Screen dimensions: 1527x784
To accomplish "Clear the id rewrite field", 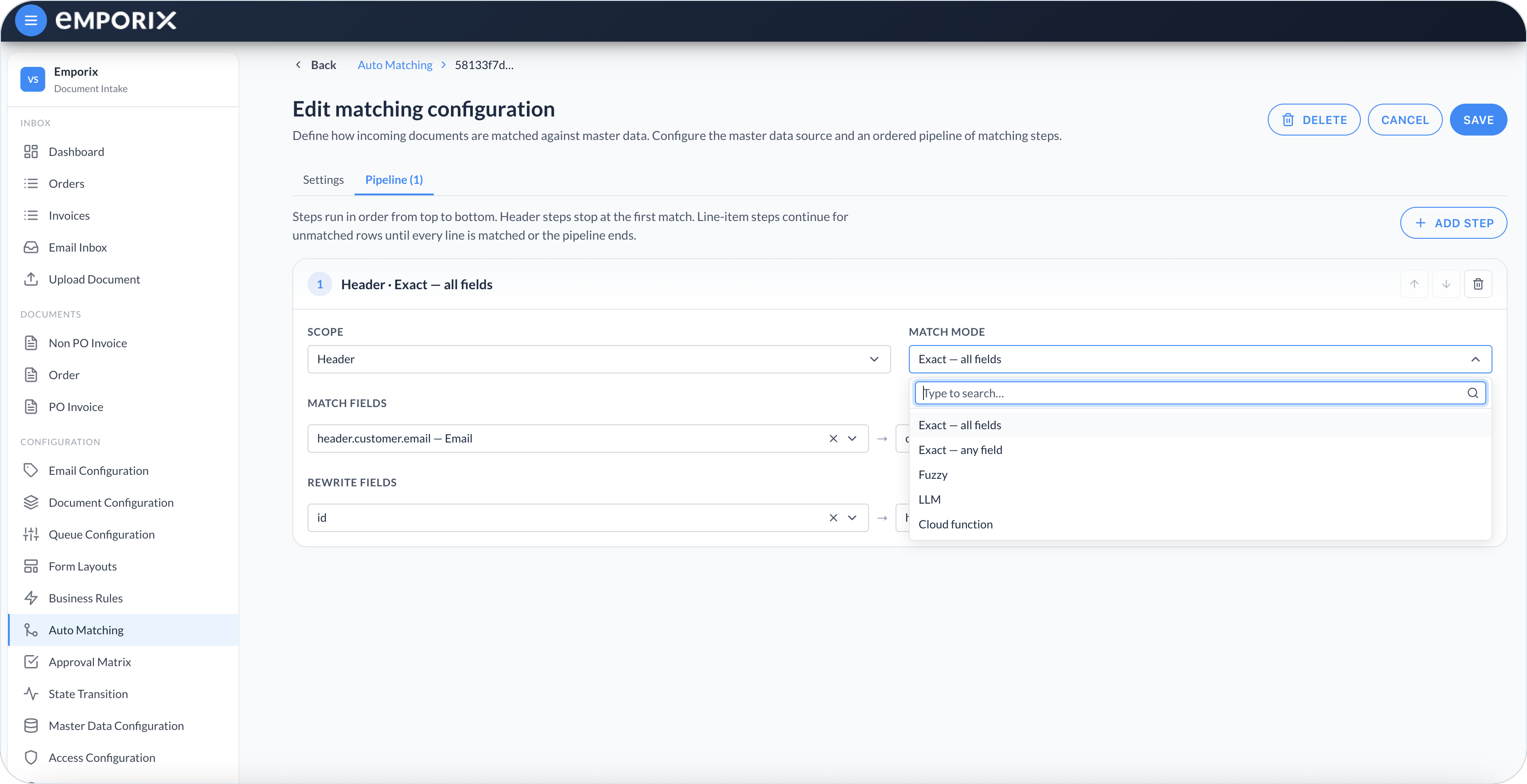I will pyautogui.click(x=833, y=518).
